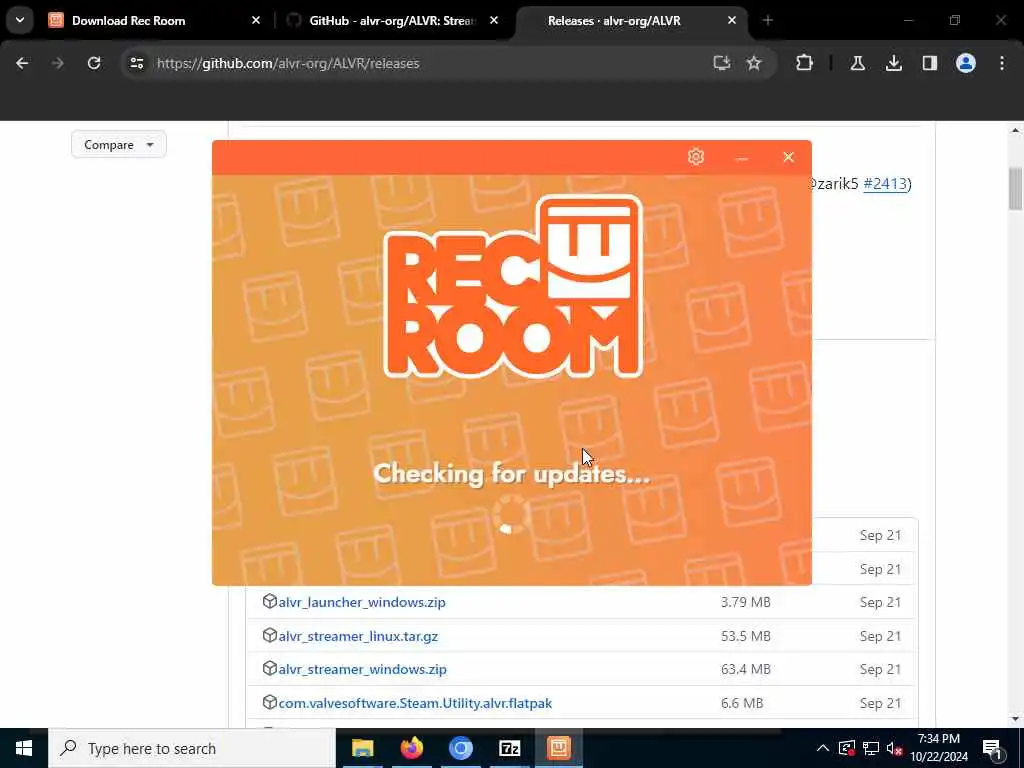Open Rec Room launcher settings gear
The height and width of the screenshot is (768, 1024).
[696, 157]
